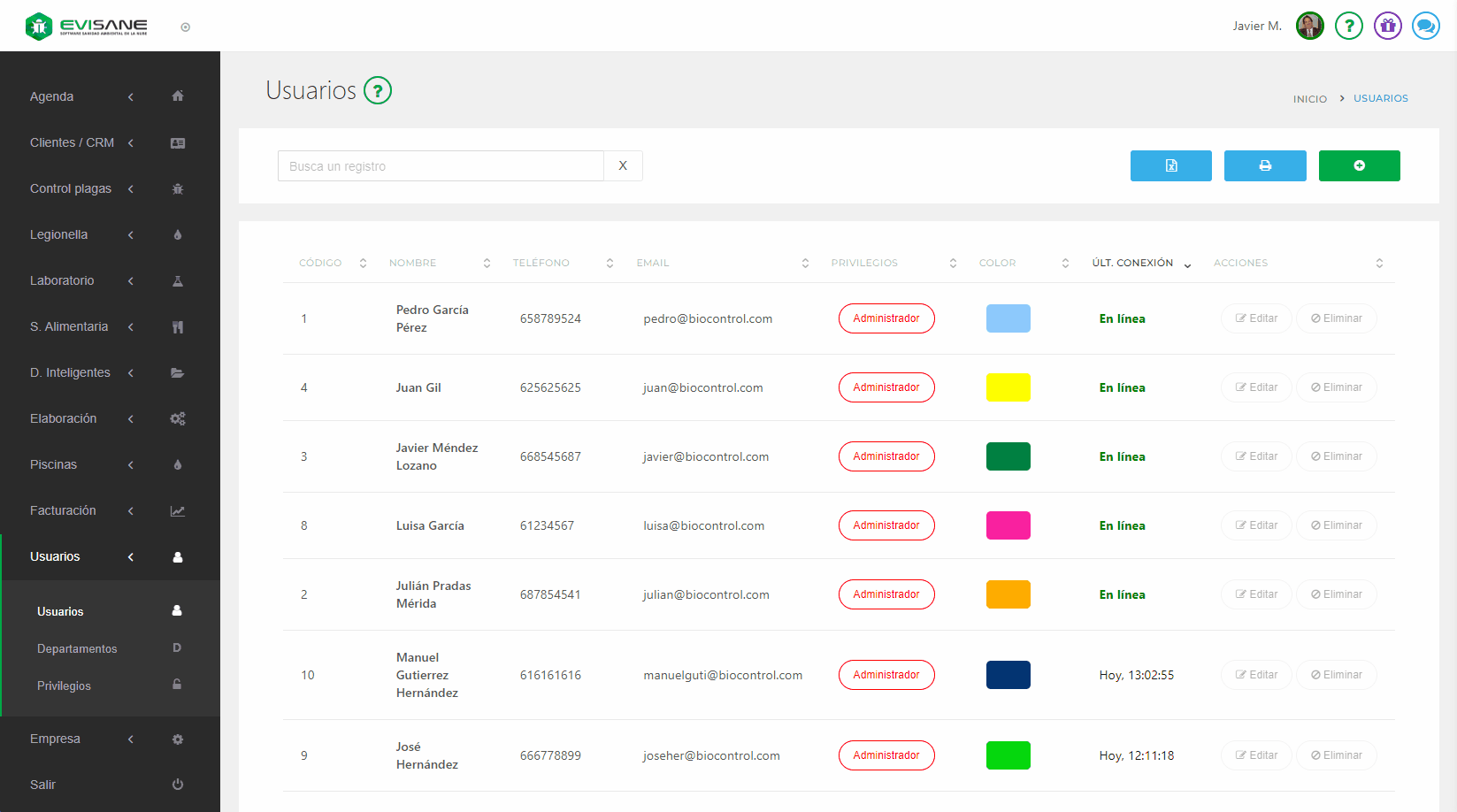The width and height of the screenshot is (1457, 812).
Task: Click Luisa García's pink color swatch
Action: click(1008, 525)
